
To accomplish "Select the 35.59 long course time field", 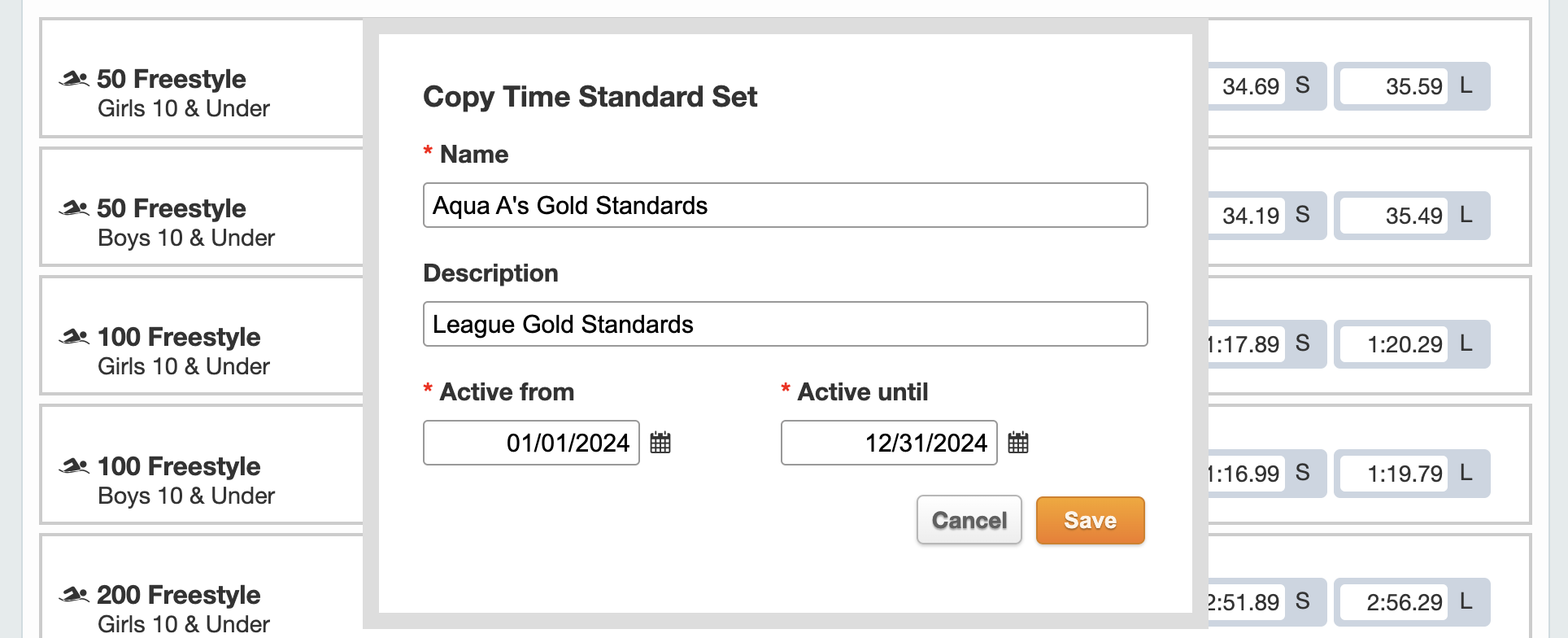I will (x=1393, y=86).
